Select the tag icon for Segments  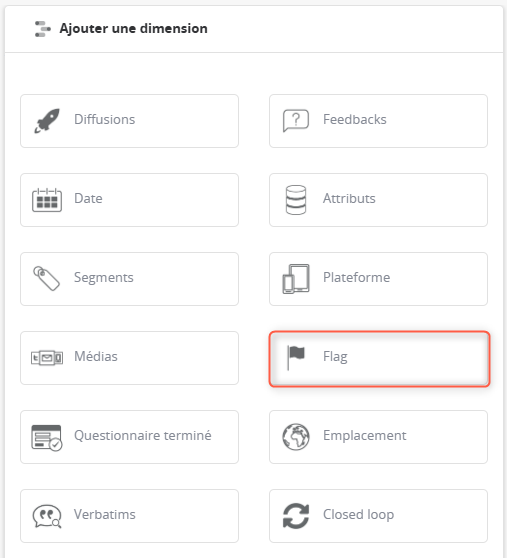pyautogui.click(x=47, y=278)
